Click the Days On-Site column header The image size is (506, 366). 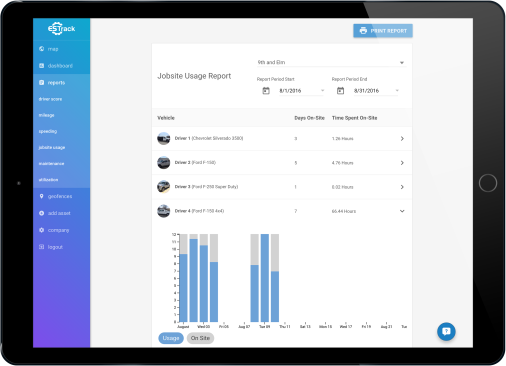click(x=309, y=118)
